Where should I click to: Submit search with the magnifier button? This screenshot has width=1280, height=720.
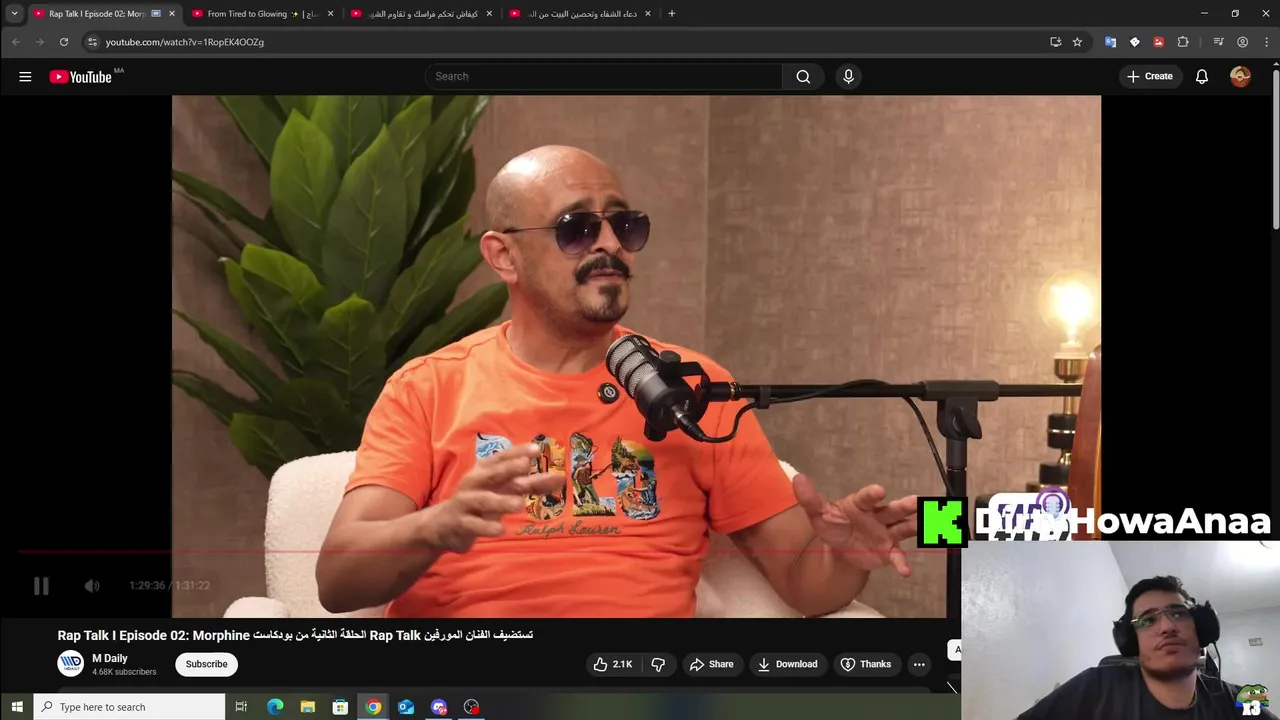click(x=803, y=77)
